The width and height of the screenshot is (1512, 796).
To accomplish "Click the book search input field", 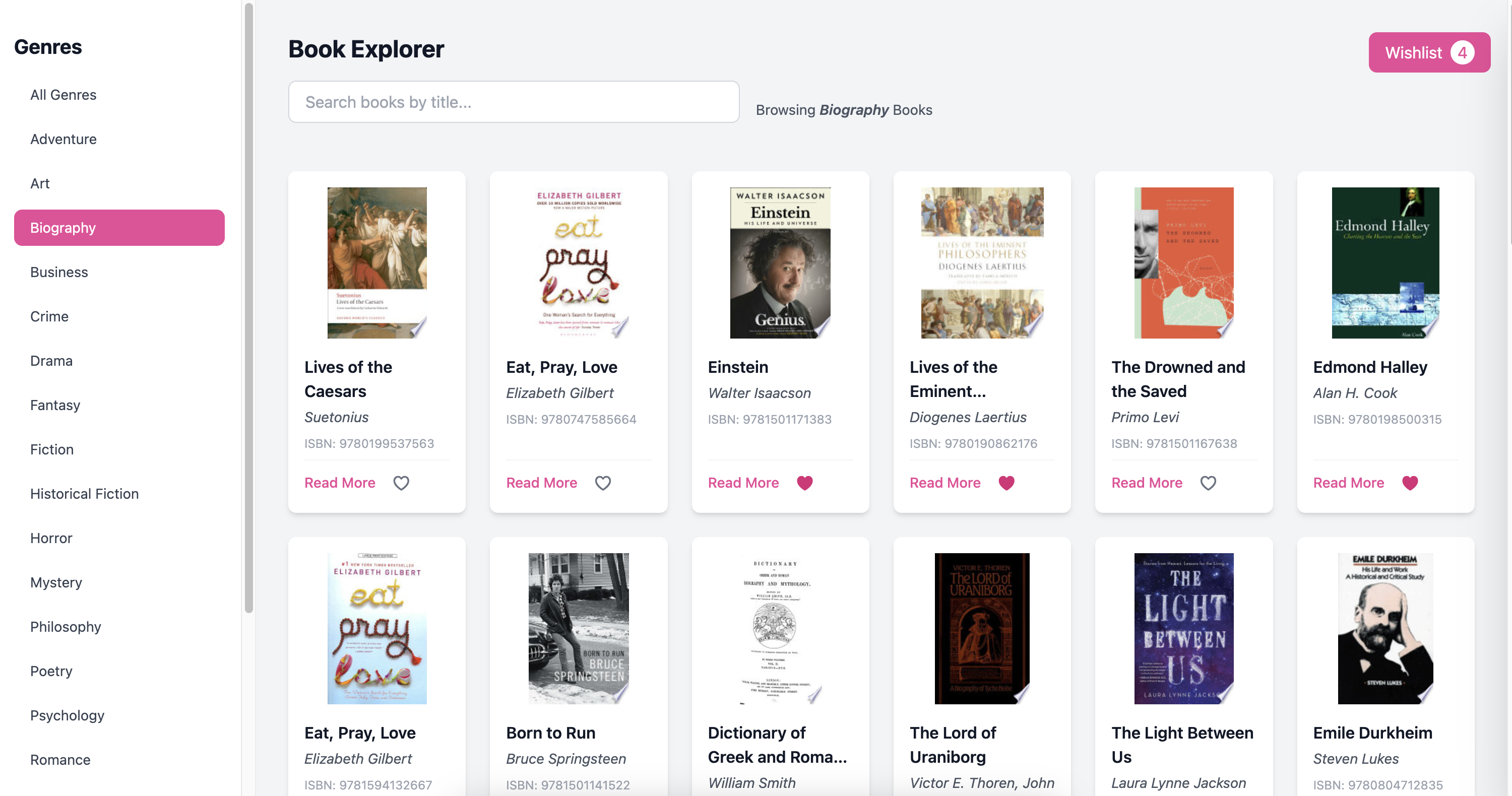I will click(x=514, y=101).
